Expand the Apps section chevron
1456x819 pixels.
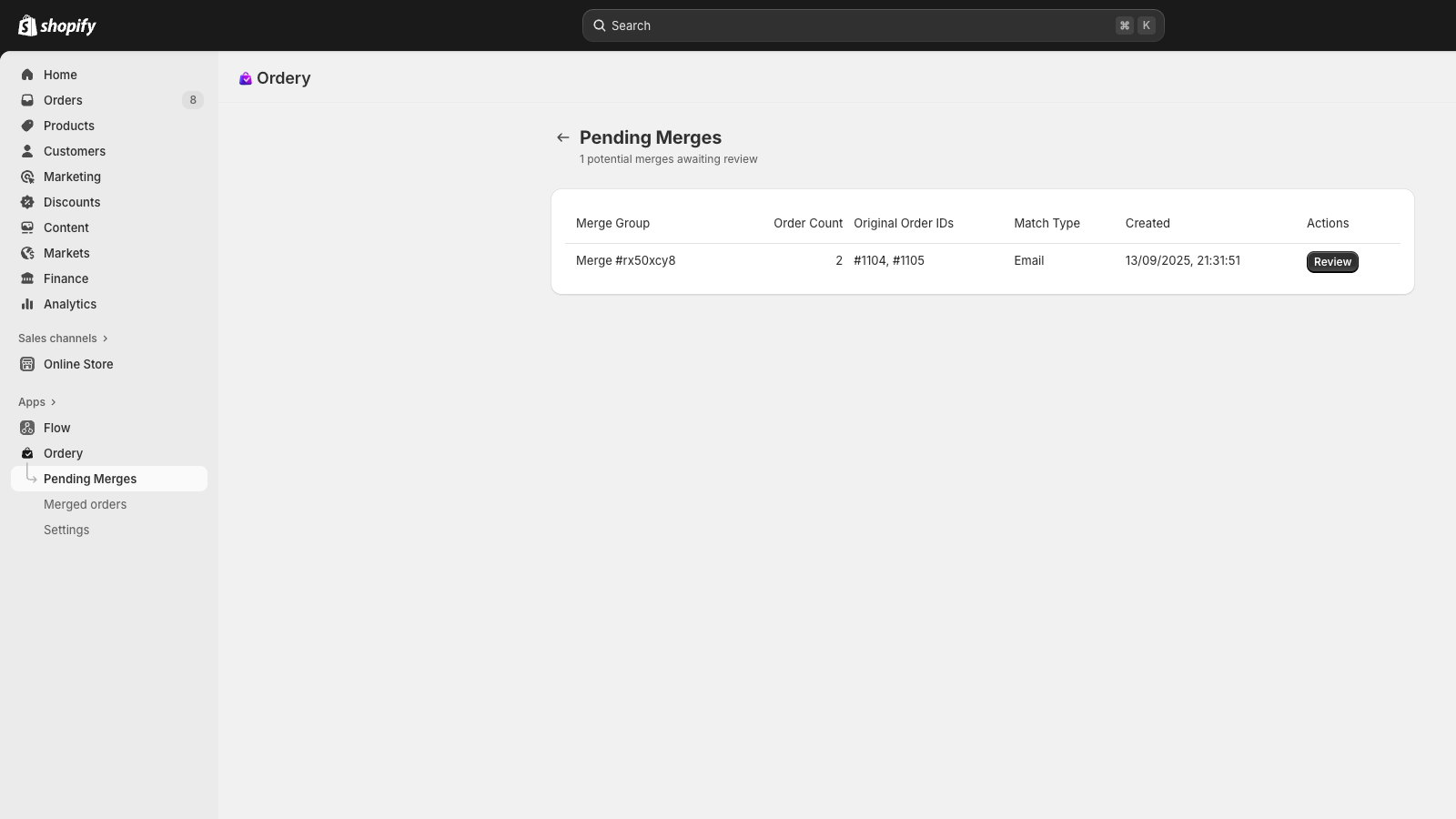point(54,402)
